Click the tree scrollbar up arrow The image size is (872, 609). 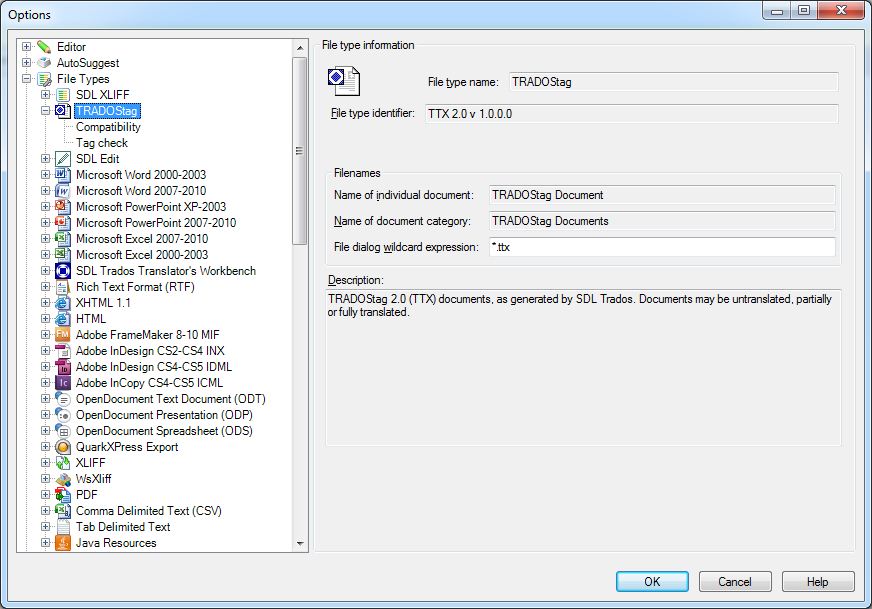[x=300, y=48]
